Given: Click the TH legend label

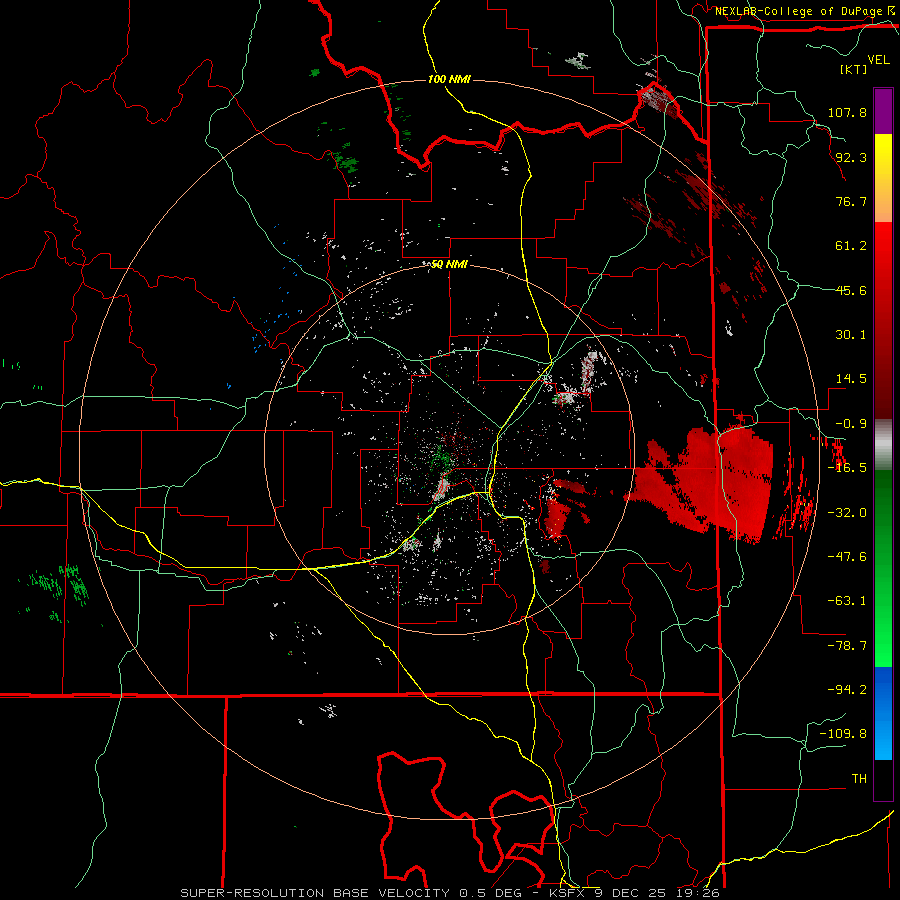Looking at the screenshot, I should (859, 778).
